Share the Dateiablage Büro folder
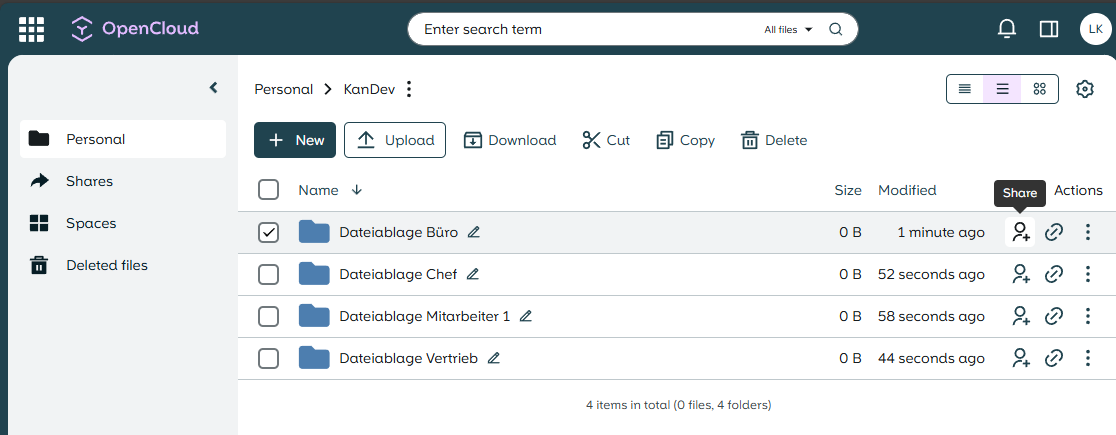Viewport: 1116px width, 435px height. tap(1020, 232)
